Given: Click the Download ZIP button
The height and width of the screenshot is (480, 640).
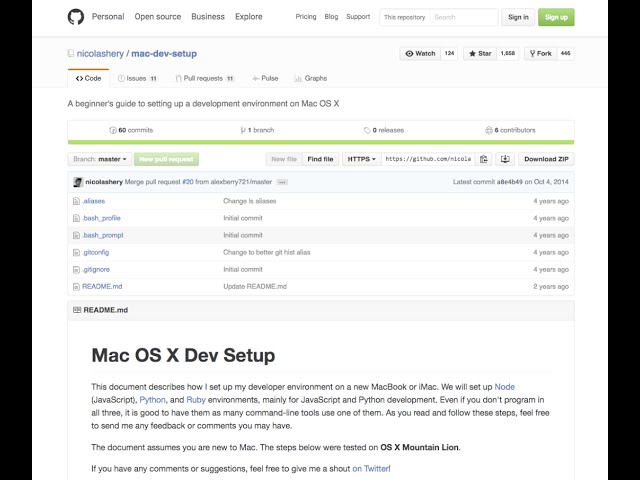Looking at the screenshot, I should 546,159.
